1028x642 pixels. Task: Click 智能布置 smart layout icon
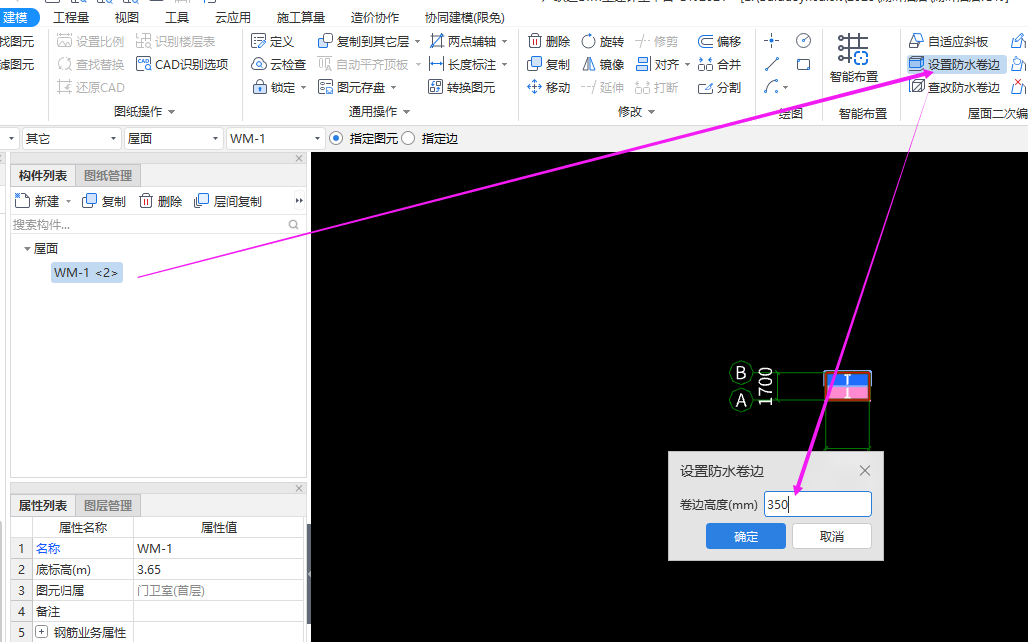(853, 50)
